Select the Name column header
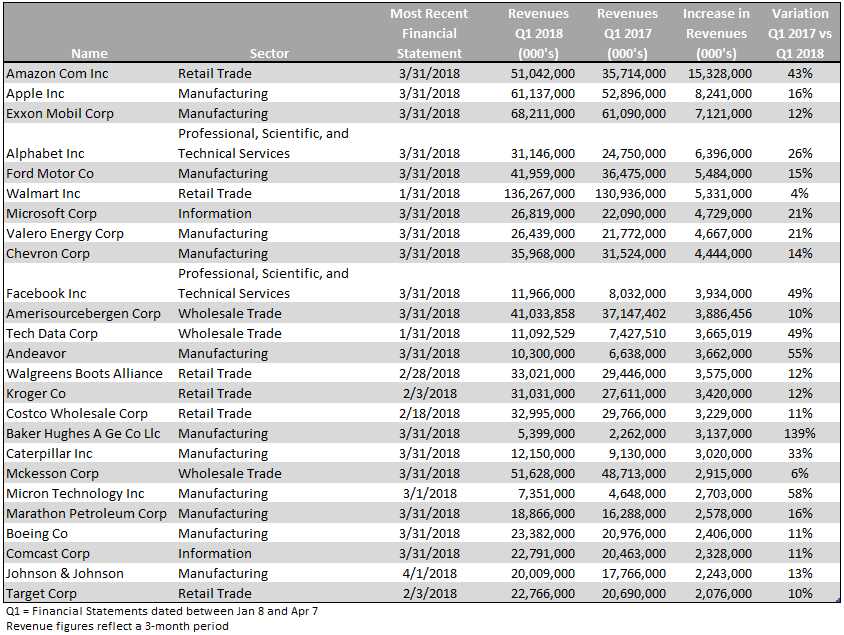This screenshot has height=635, width=844. [x=89, y=53]
